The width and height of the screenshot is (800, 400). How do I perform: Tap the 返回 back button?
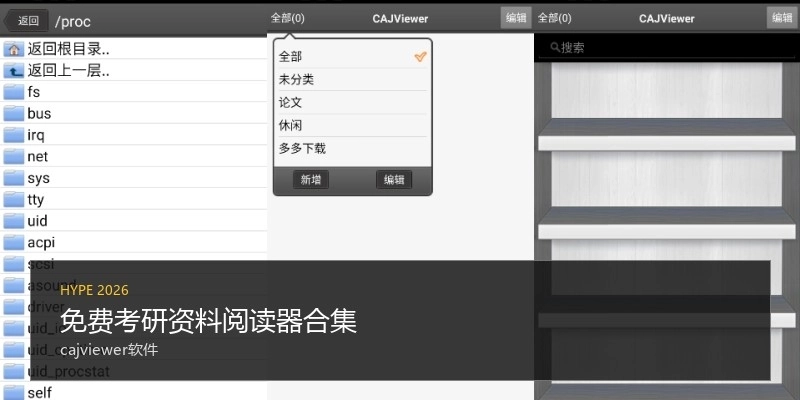[x=26, y=21]
